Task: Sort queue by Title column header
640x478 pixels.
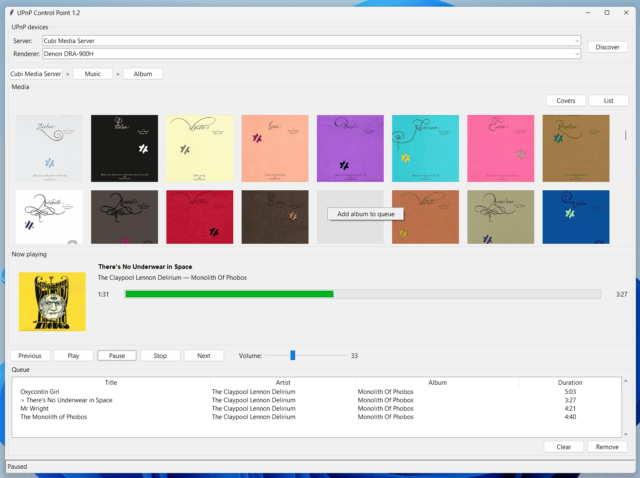Action: (111, 382)
